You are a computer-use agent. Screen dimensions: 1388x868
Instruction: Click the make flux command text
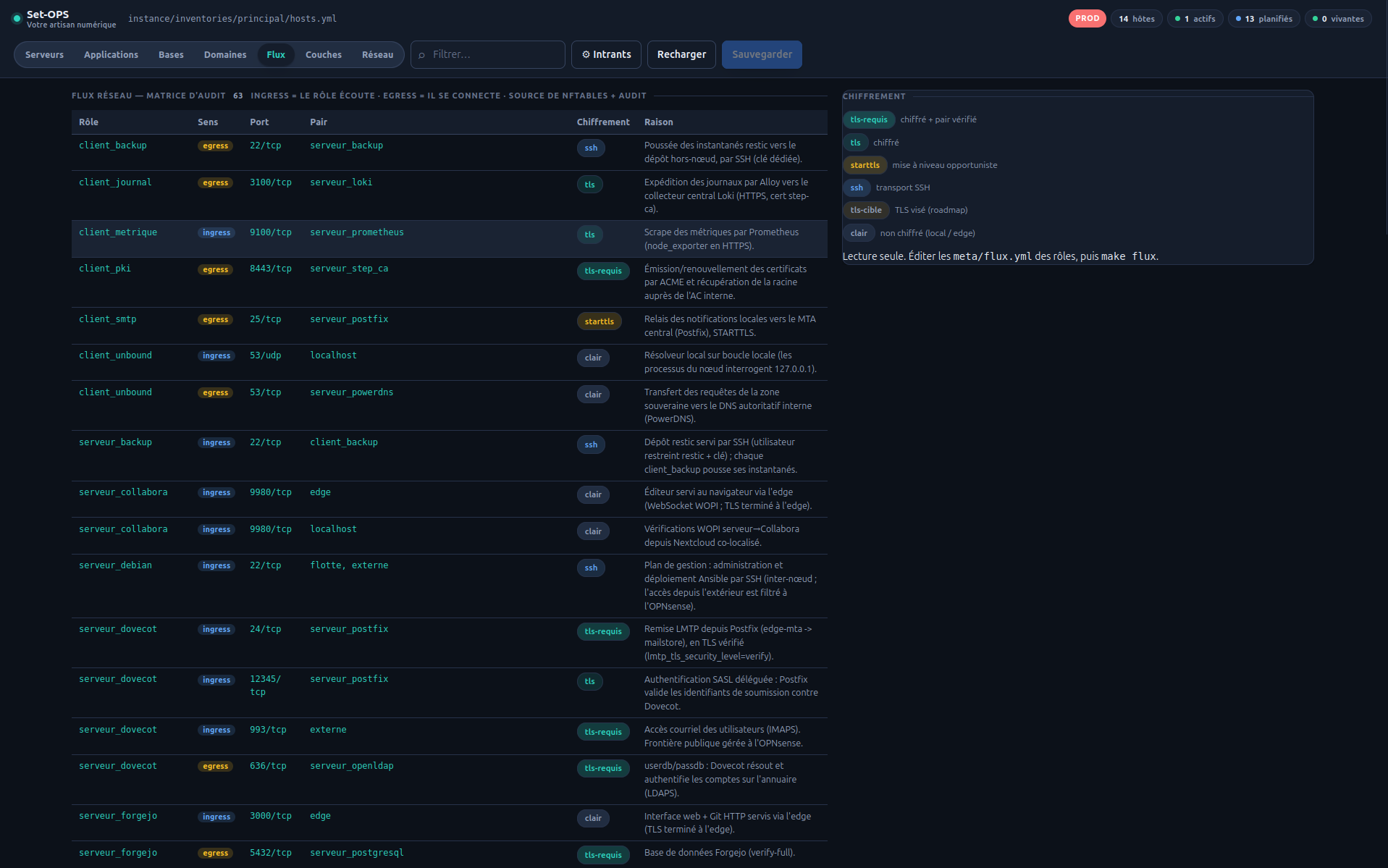(x=1129, y=256)
